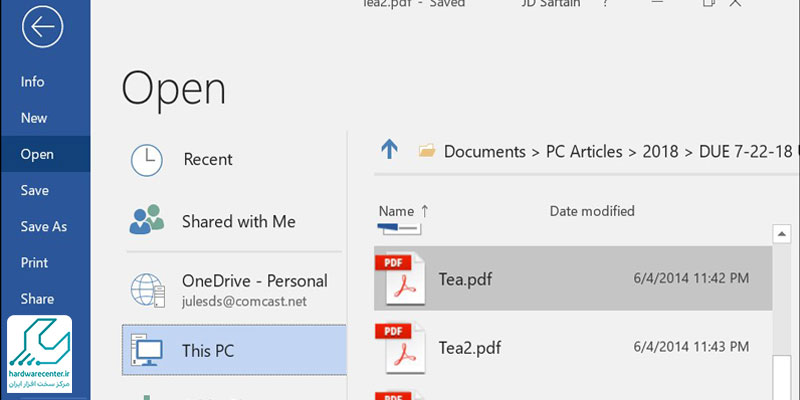This screenshot has width=800, height=400.
Task: Click Tea2.pdf date 6/4/2014 11:43 PM
Action: [691, 348]
